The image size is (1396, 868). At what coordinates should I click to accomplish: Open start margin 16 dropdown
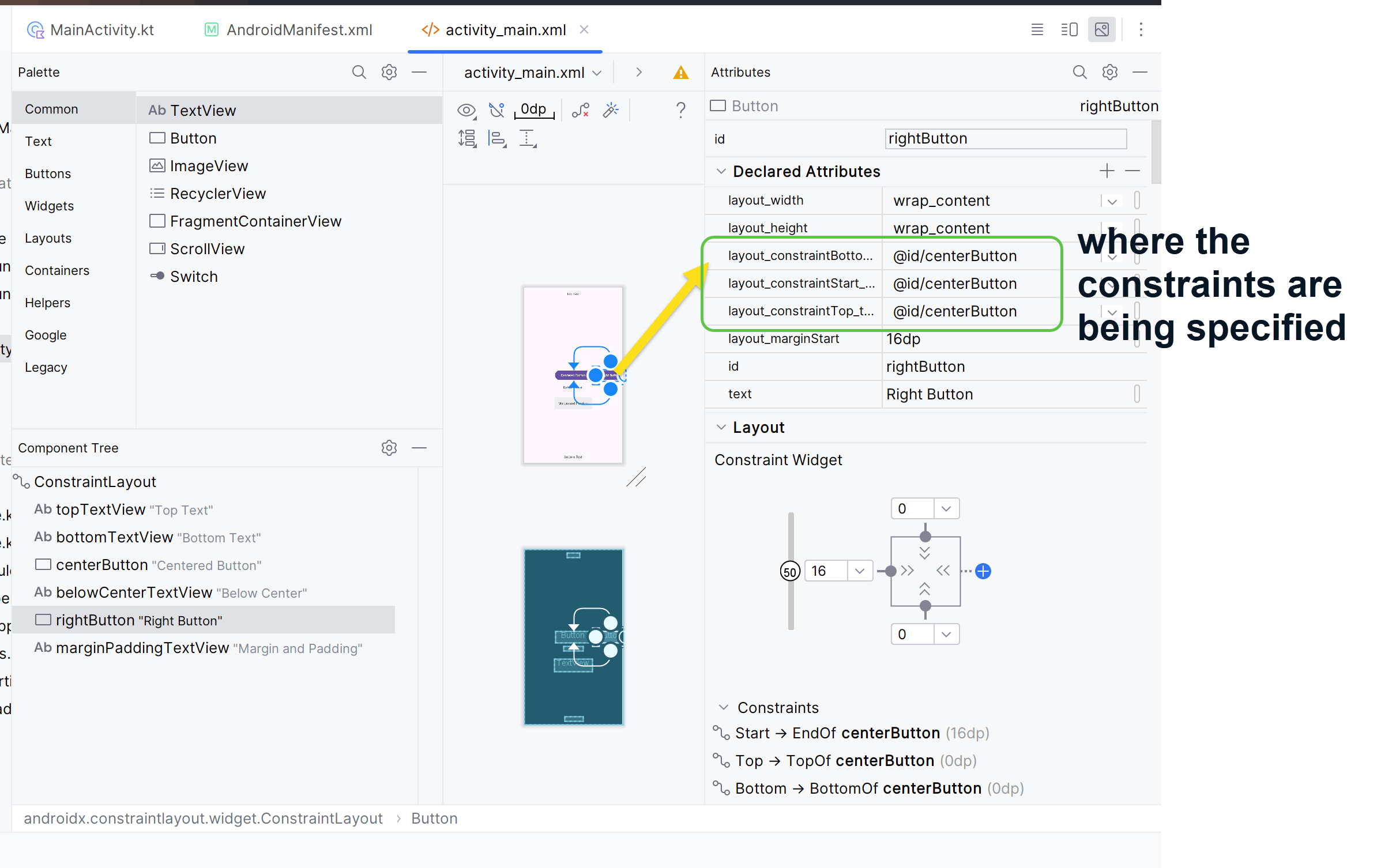(x=860, y=571)
